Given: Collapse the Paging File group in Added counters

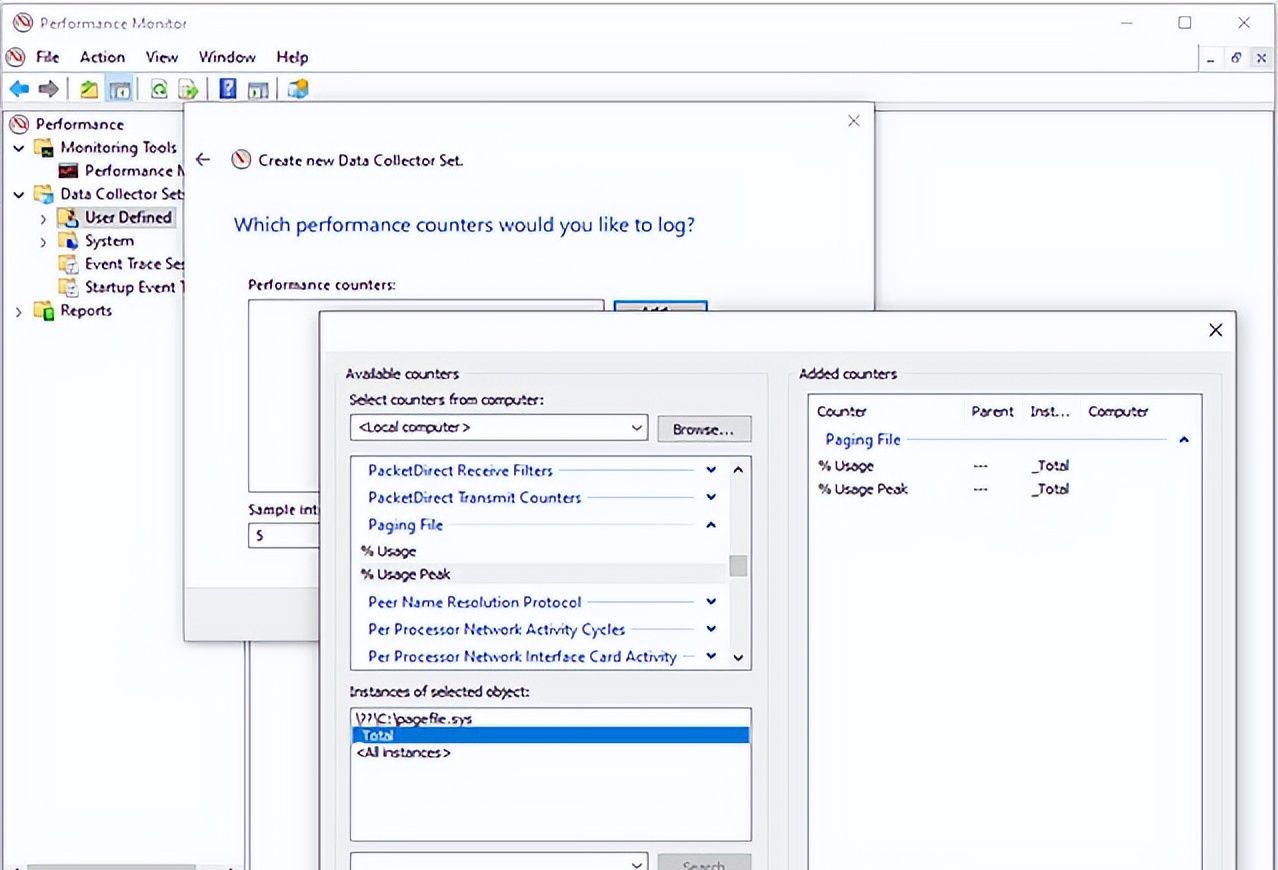Looking at the screenshot, I should click(x=1184, y=439).
